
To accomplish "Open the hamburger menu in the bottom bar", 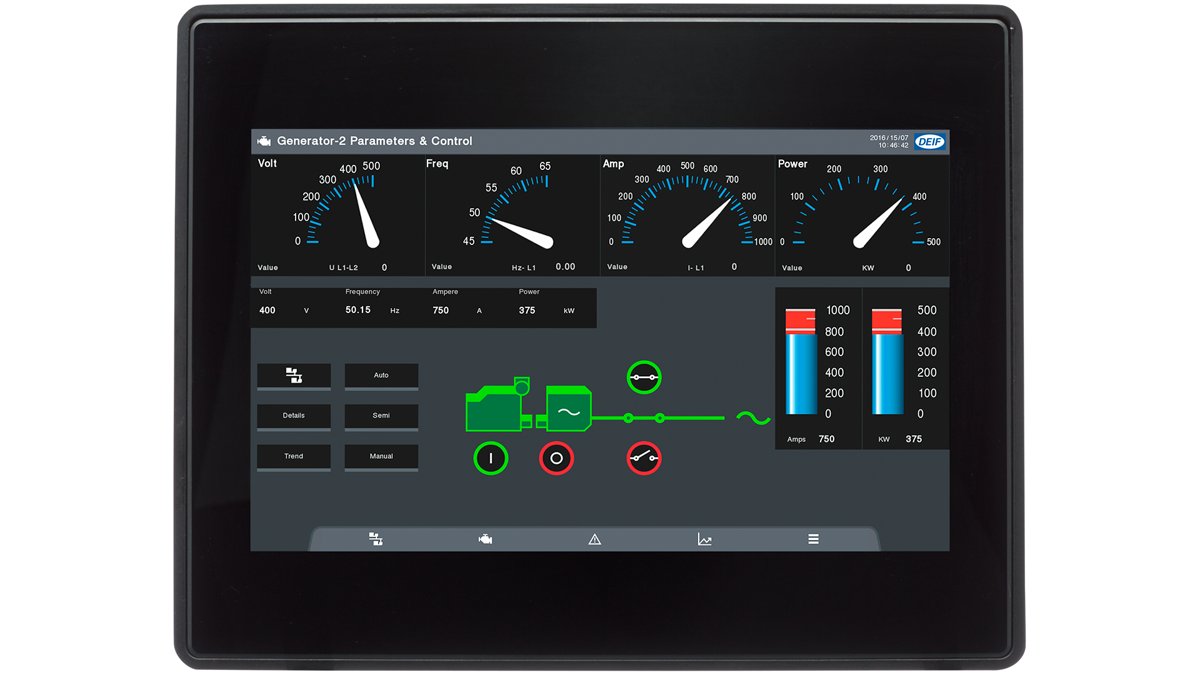I will click(x=814, y=539).
